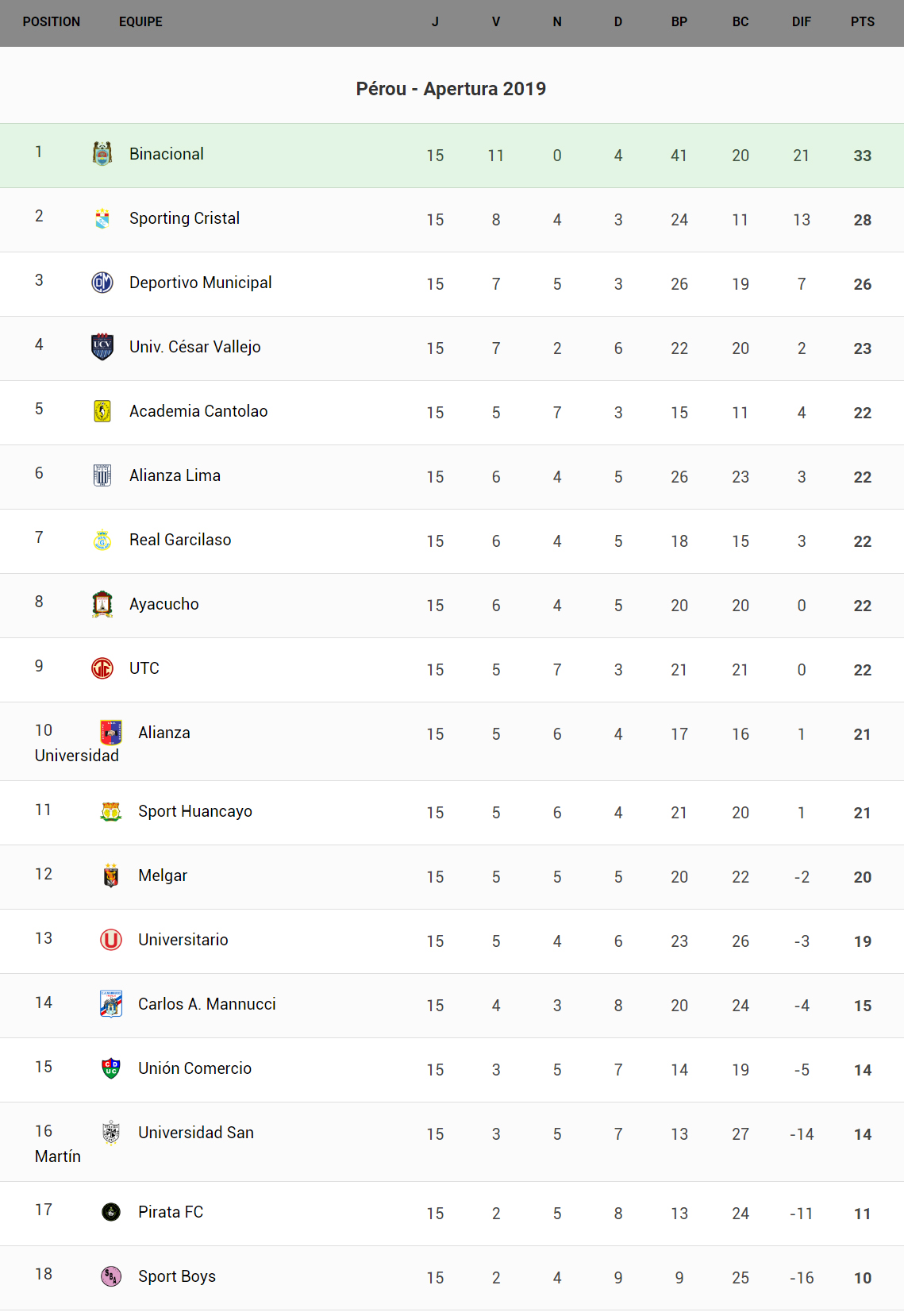The height and width of the screenshot is (1316, 904).
Task: Click the Pirata FC black logo
Action: (111, 1212)
